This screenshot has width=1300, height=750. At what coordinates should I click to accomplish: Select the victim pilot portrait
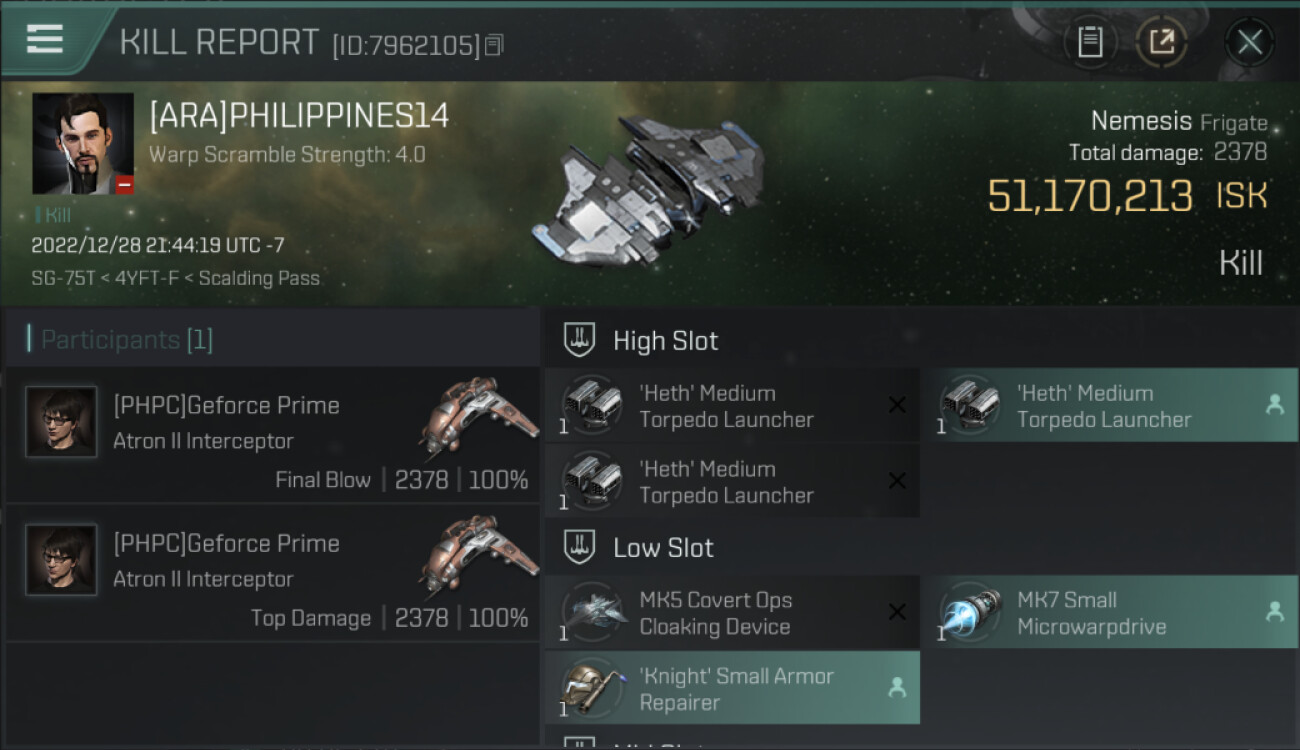click(83, 143)
